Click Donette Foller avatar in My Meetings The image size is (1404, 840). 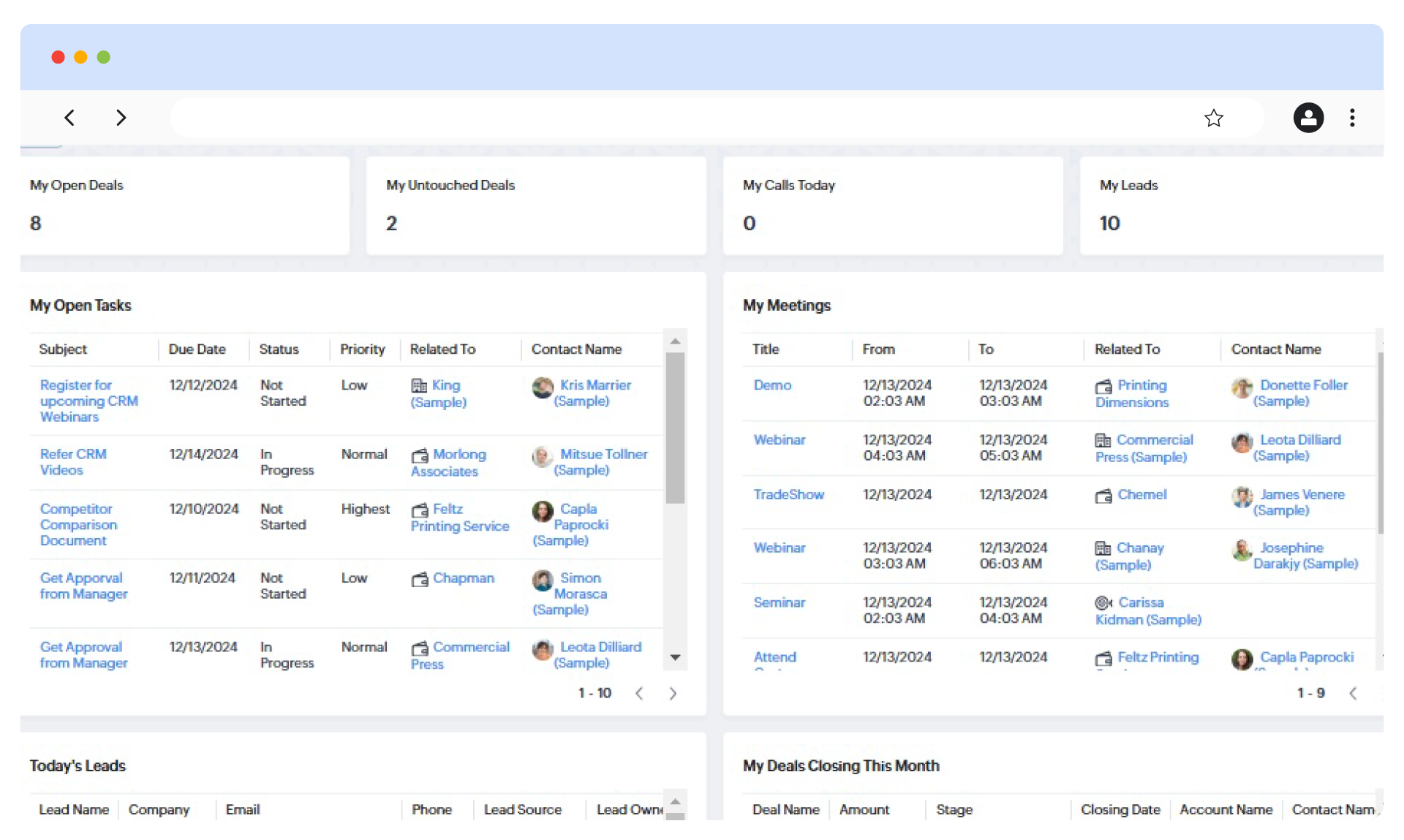pos(1242,387)
